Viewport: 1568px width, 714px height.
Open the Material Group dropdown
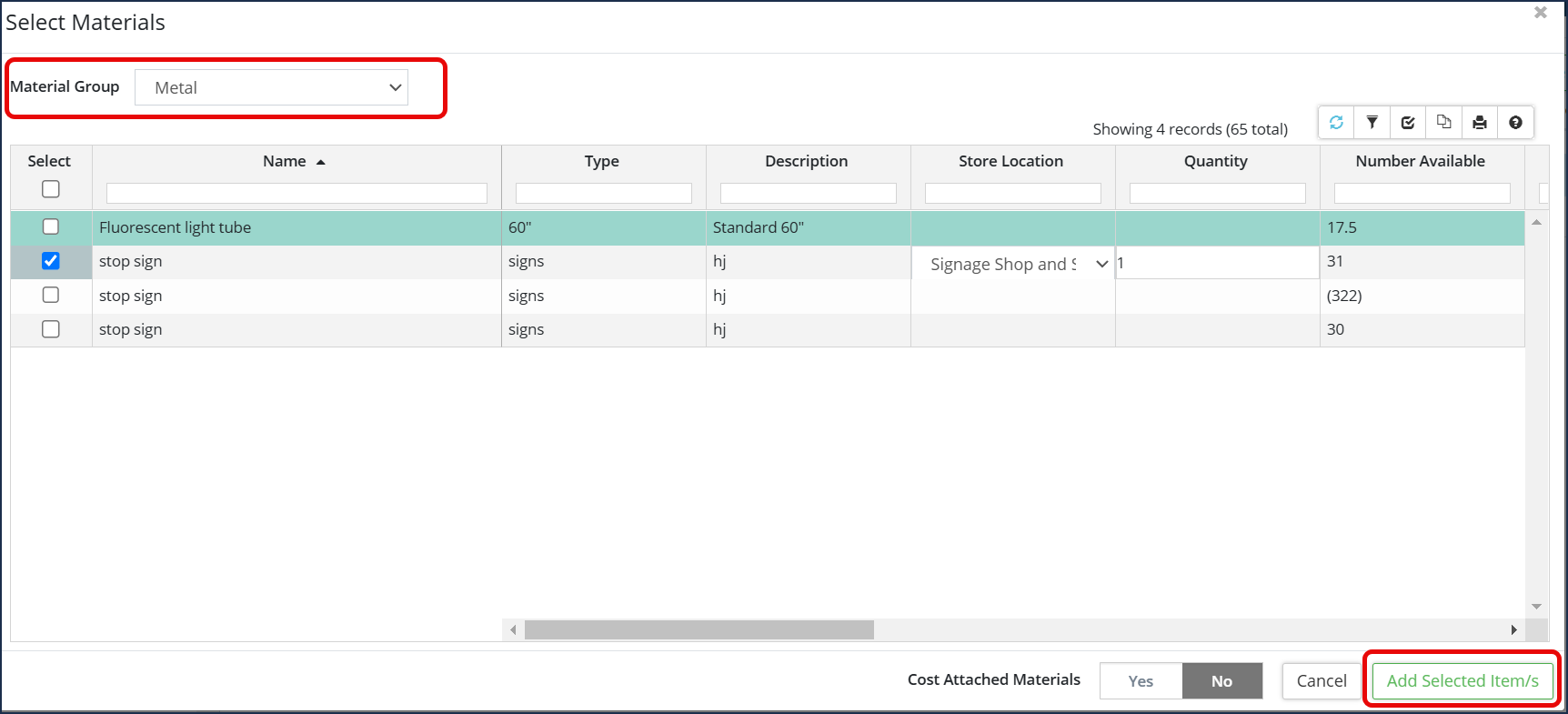(271, 87)
